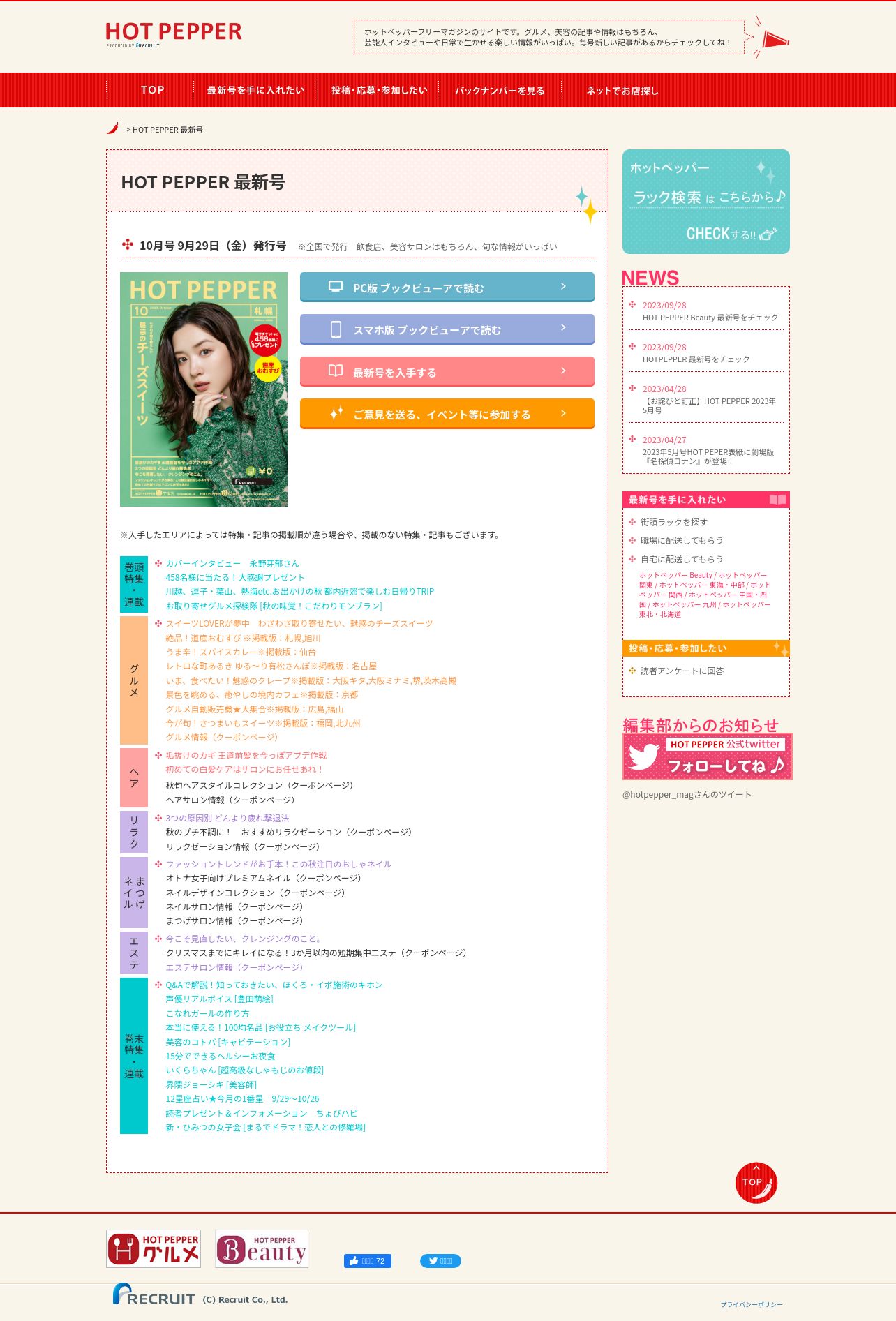Open the HOT PEPPER グルメ footer logo
Viewport: 896px width, 1321px height.
coord(154,1248)
